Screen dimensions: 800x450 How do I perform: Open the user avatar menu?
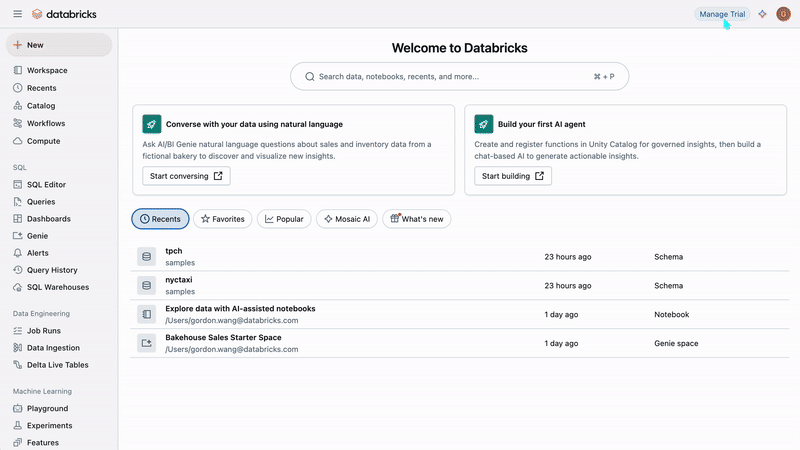[x=783, y=14]
